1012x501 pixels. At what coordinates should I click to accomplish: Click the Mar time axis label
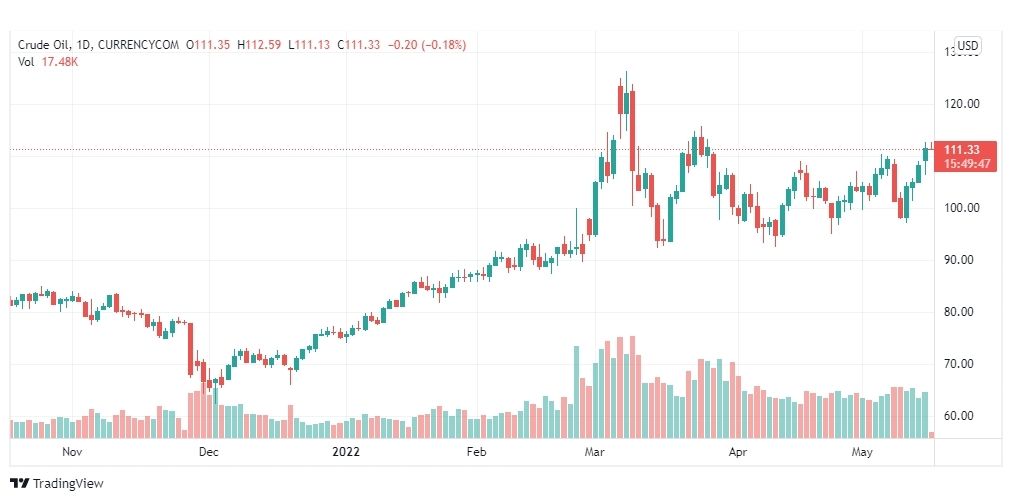pos(592,452)
